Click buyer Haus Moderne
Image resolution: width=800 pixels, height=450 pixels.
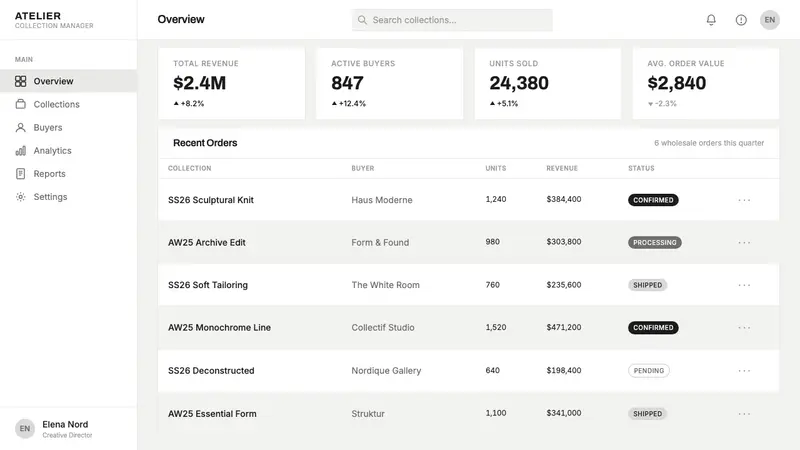pyautogui.click(x=382, y=200)
